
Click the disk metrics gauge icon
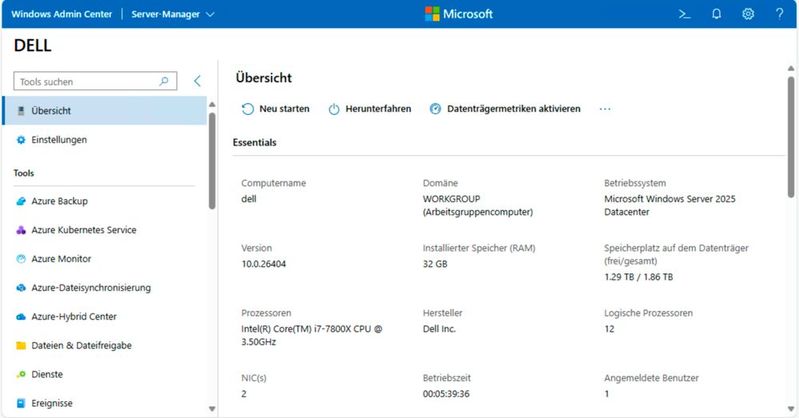pos(435,109)
